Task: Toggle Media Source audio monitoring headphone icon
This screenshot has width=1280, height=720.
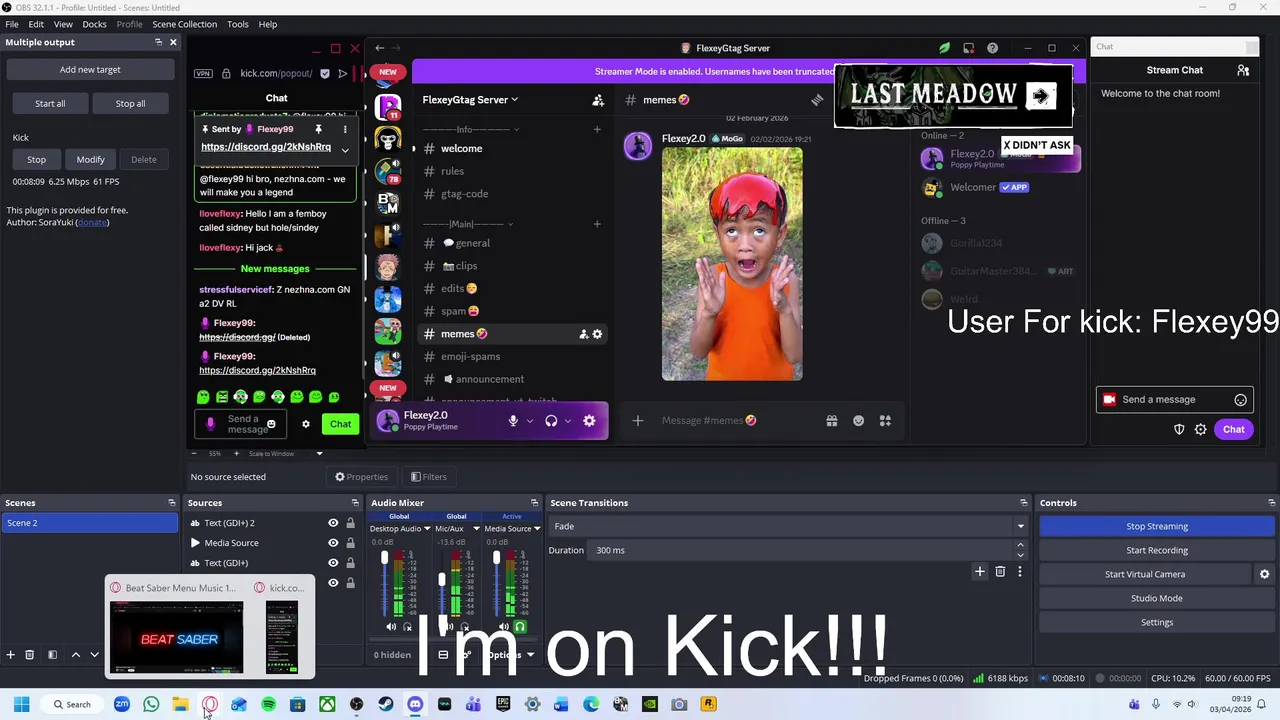Action: (x=520, y=627)
